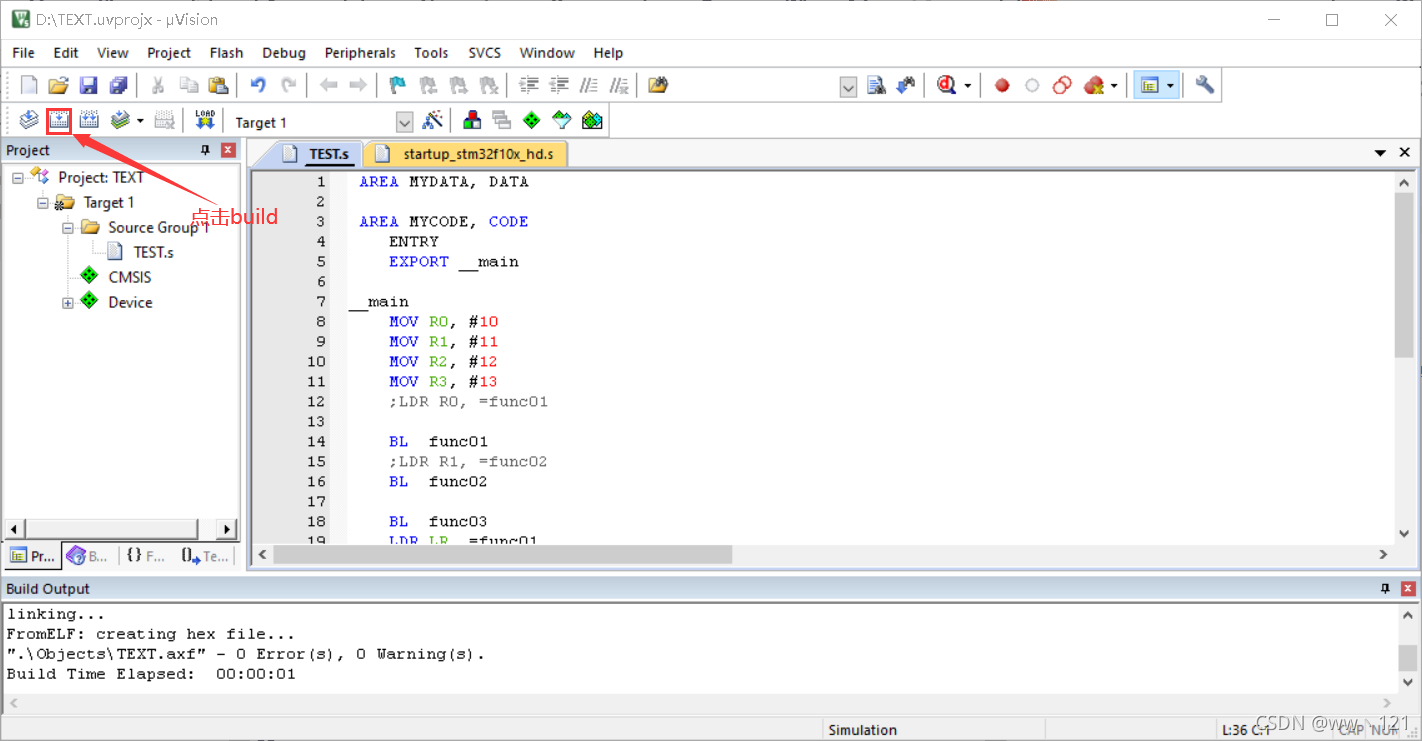Create a new file from toolbar
Viewport: 1422px width, 741px height.
(x=29, y=85)
